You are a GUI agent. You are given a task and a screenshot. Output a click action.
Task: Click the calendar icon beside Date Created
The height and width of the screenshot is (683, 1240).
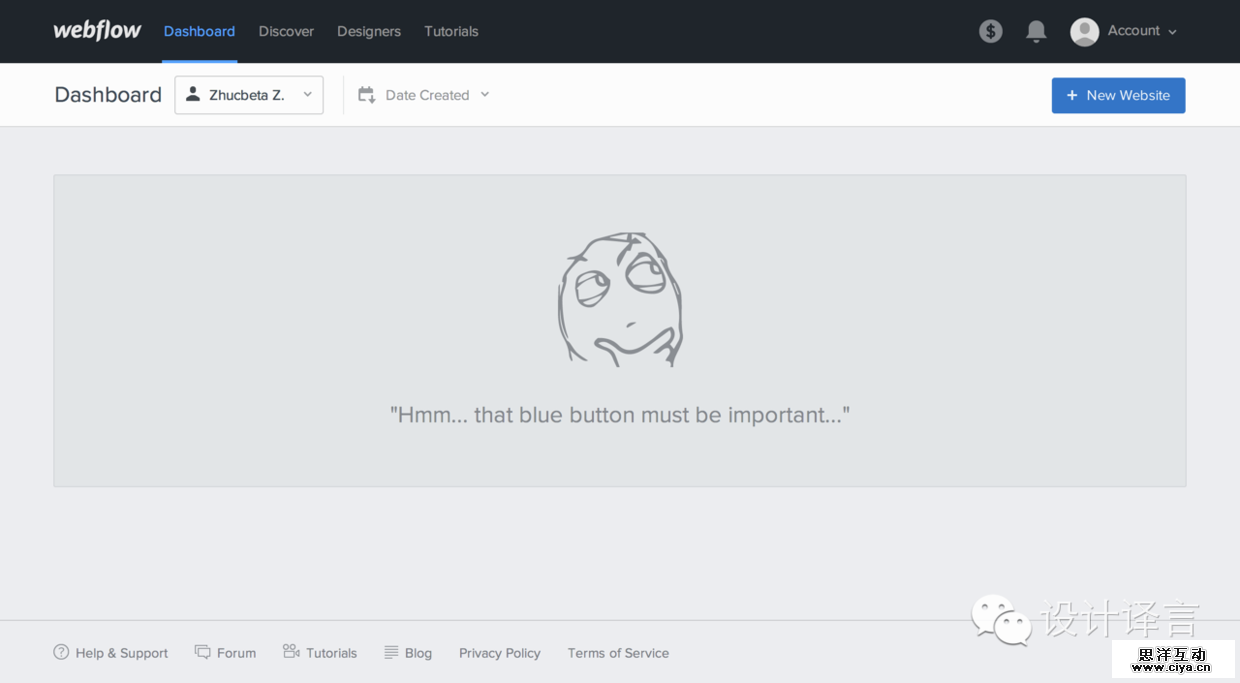click(367, 95)
